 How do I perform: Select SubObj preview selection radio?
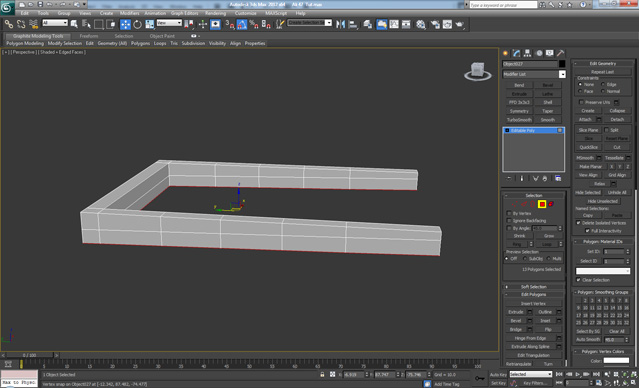pos(524,259)
